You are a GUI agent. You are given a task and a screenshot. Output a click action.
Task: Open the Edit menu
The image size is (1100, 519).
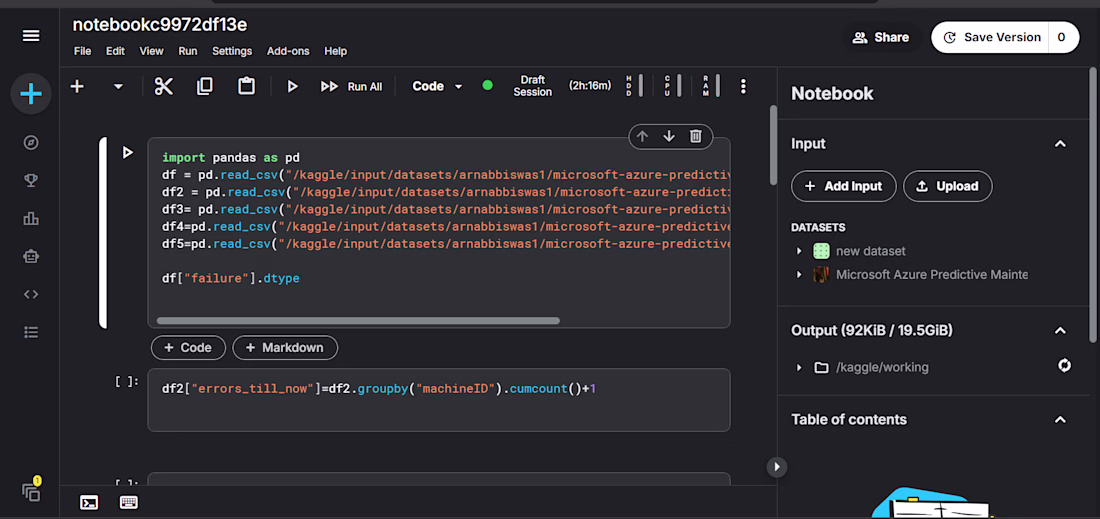point(115,51)
